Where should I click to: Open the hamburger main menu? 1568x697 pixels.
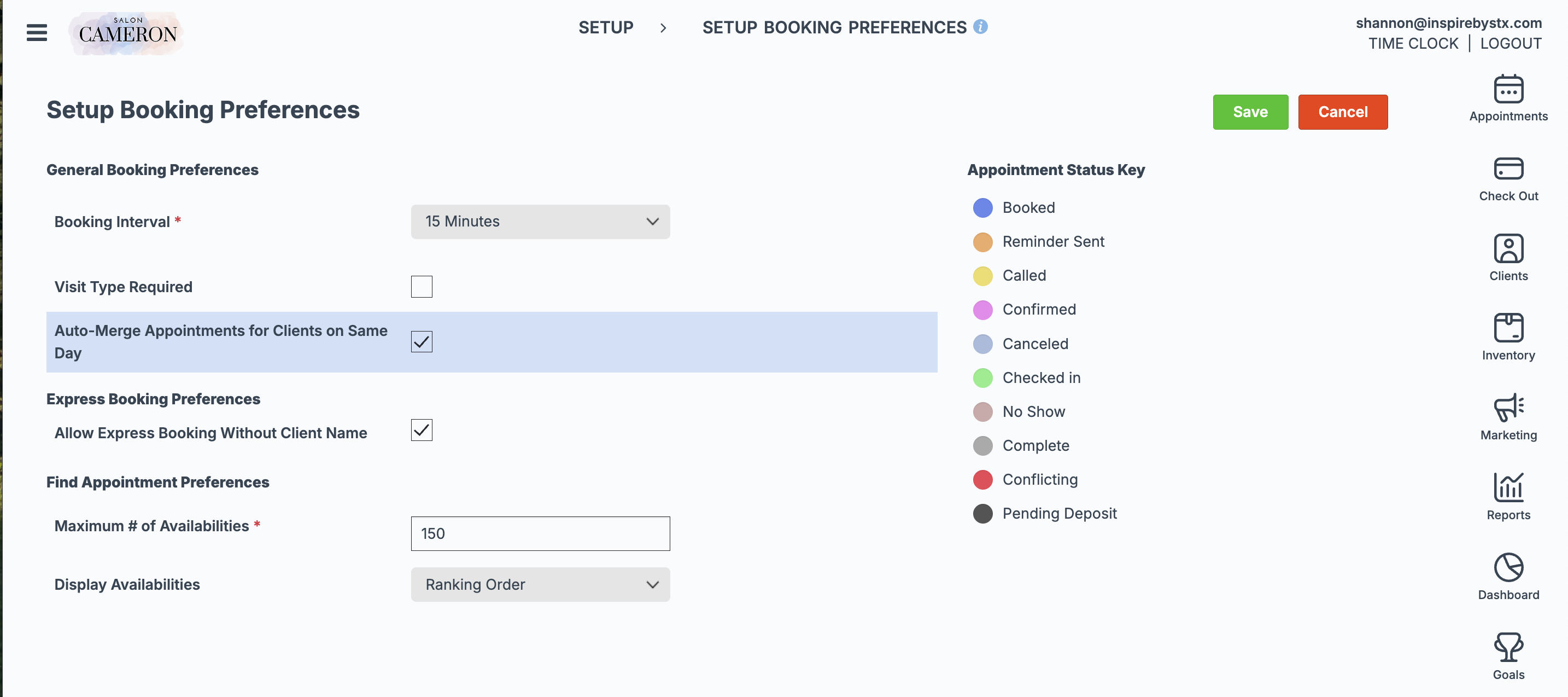click(37, 32)
